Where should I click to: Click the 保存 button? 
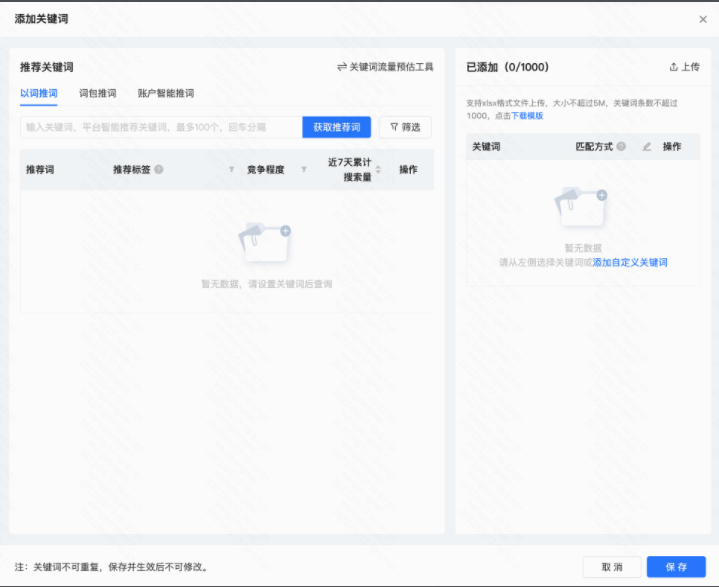click(676, 567)
